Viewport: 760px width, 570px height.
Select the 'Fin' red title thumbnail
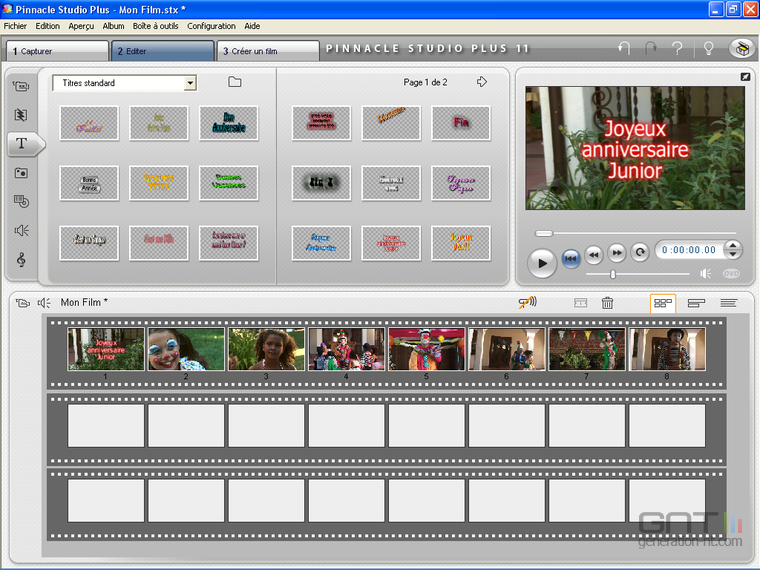point(460,123)
